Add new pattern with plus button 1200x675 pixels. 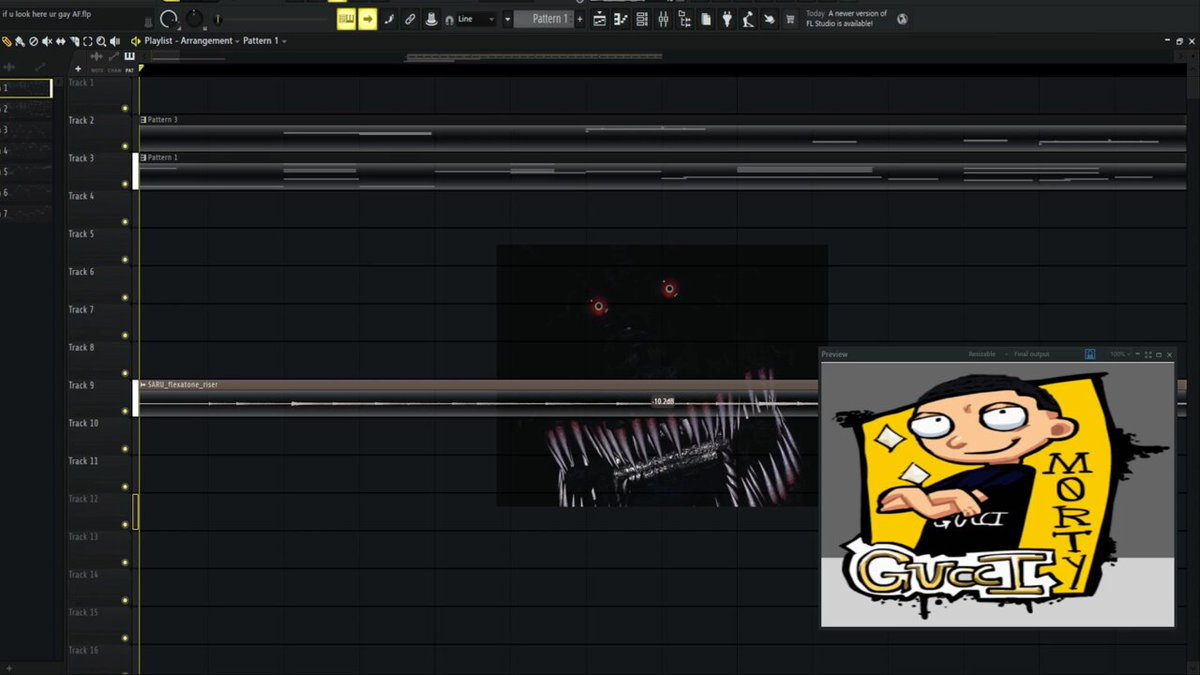pyautogui.click(x=580, y=19)
